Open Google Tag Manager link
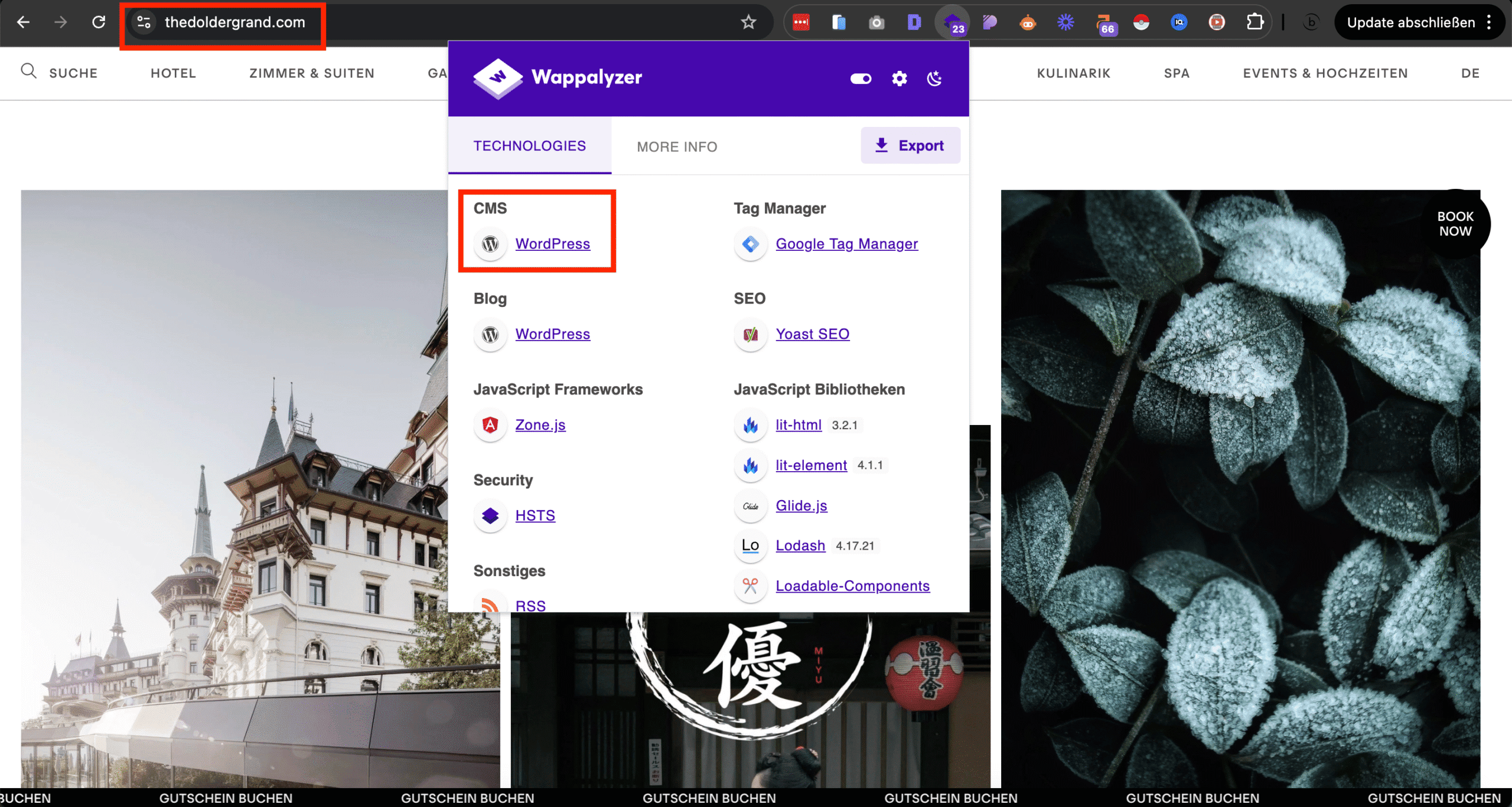The width and height of the screenshot is (1512, 807). (x=846, y=244)
